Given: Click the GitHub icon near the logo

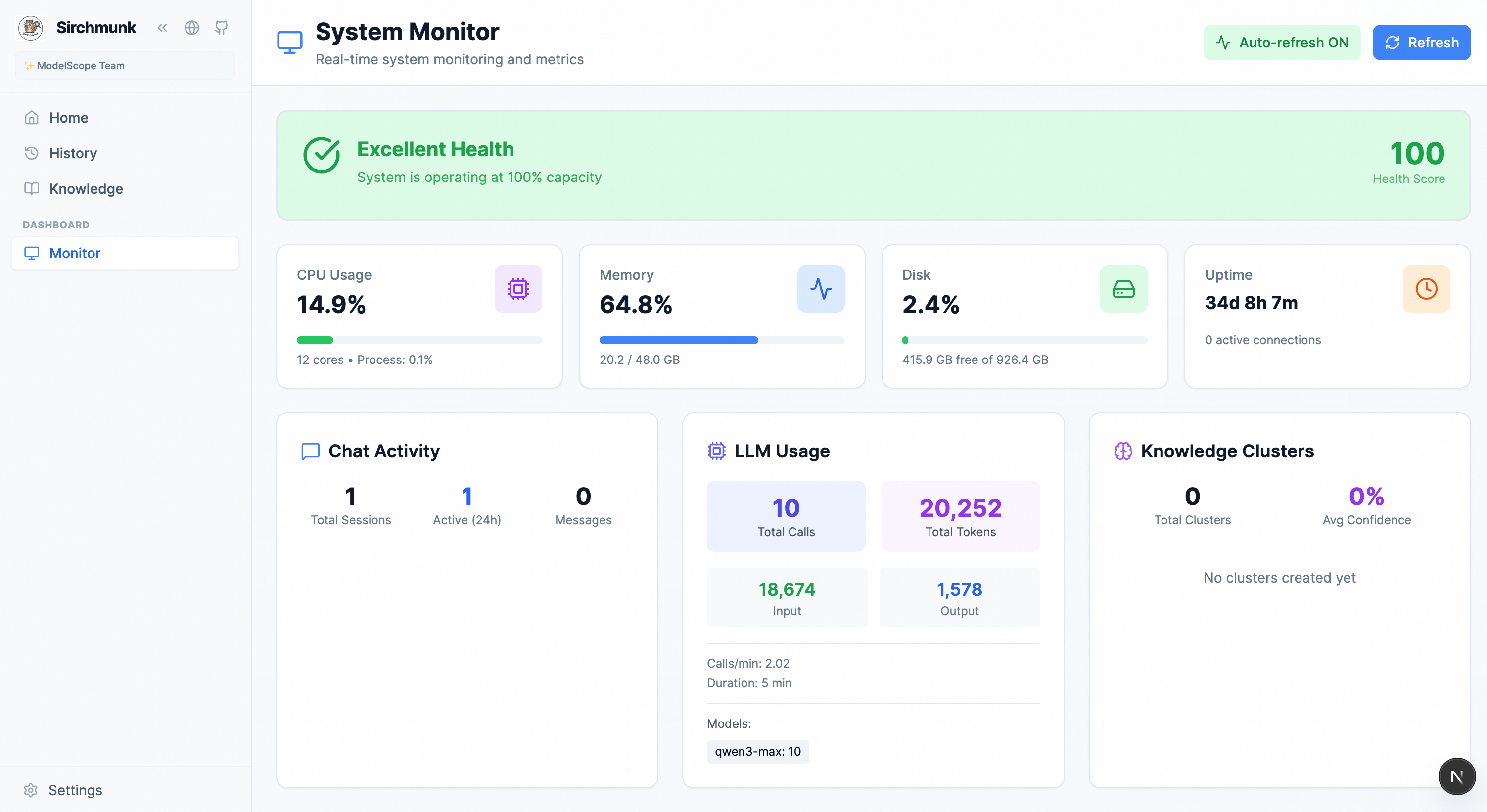Looking at the screenshot, I should pos(222,27).
